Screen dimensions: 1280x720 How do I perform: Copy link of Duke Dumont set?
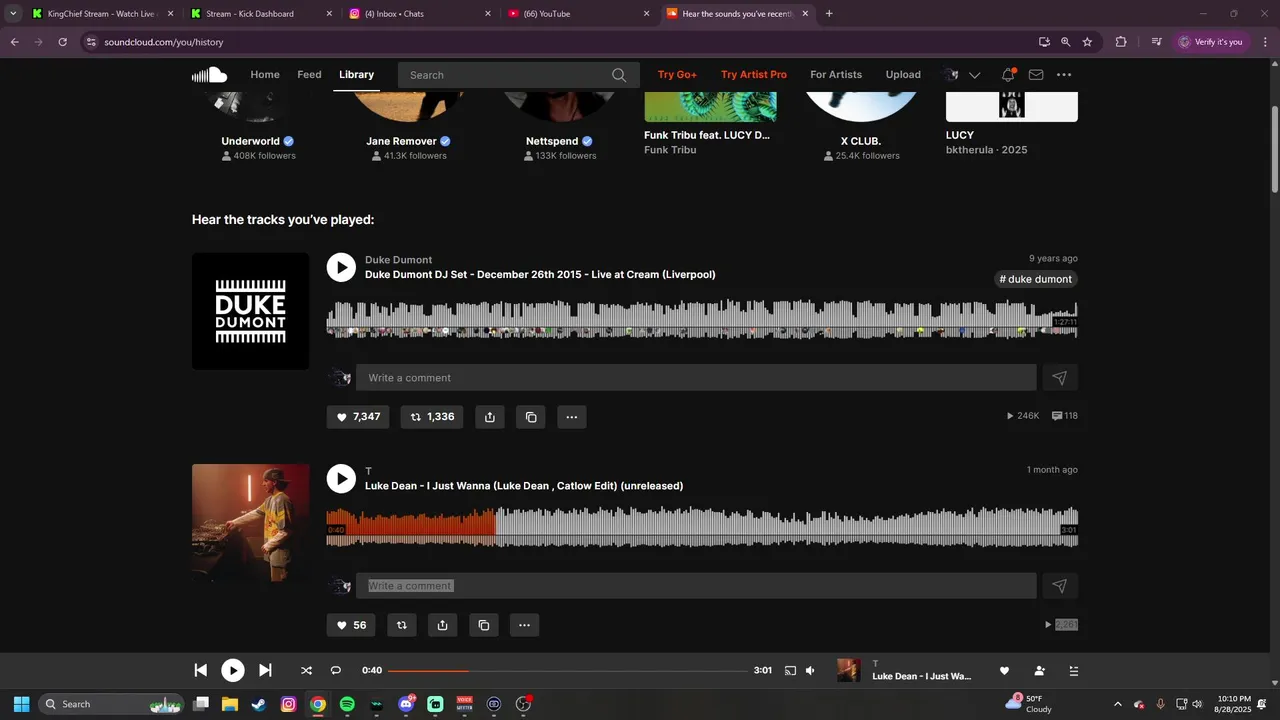click(531, 417)
